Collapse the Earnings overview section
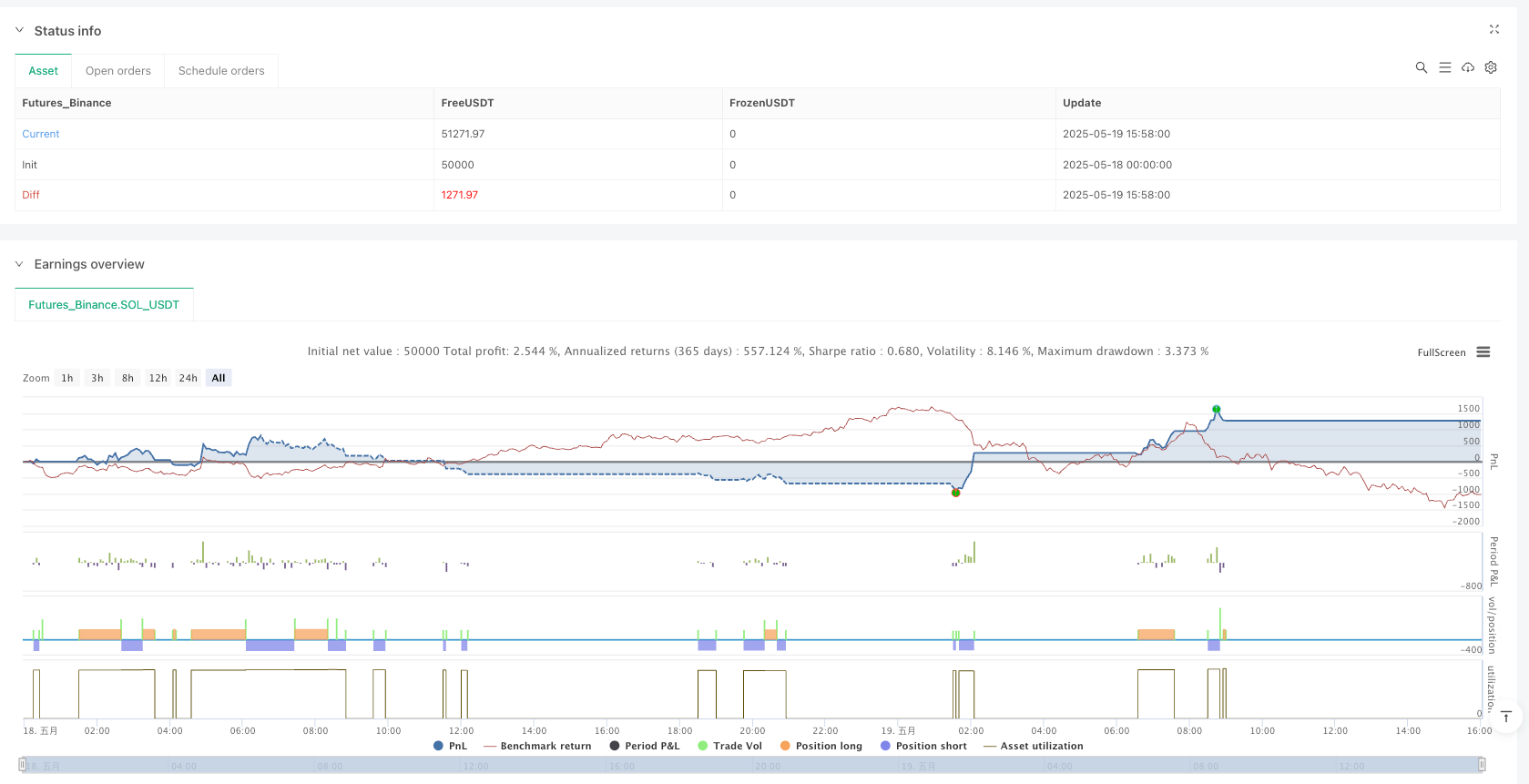Image resolution: width=1529 pixels, height=784 pixels. tap(20, 264)
